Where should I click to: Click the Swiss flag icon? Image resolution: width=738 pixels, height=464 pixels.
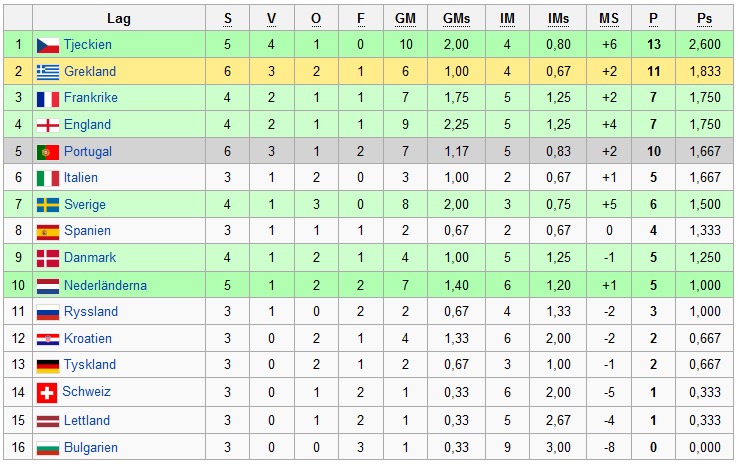coord(46,392)
